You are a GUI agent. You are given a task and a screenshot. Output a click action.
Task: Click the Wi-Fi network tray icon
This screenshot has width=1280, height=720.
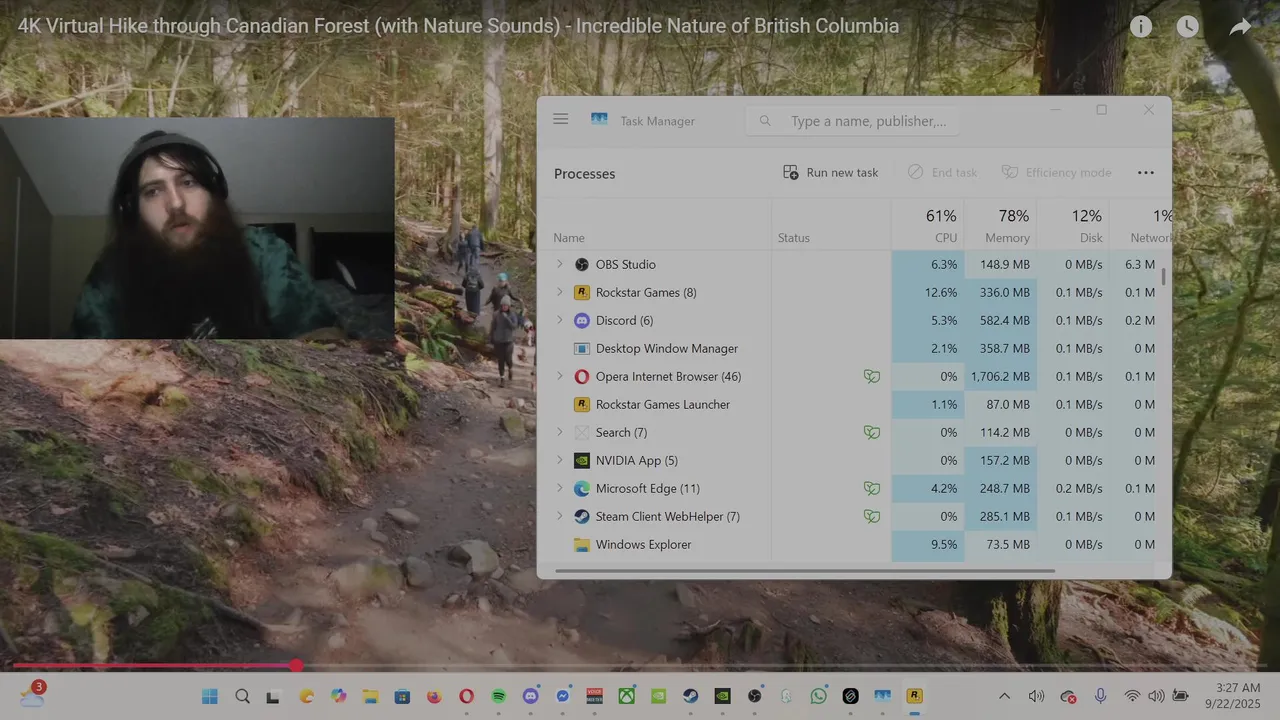pyautogui.click(x=1132, y=696)
